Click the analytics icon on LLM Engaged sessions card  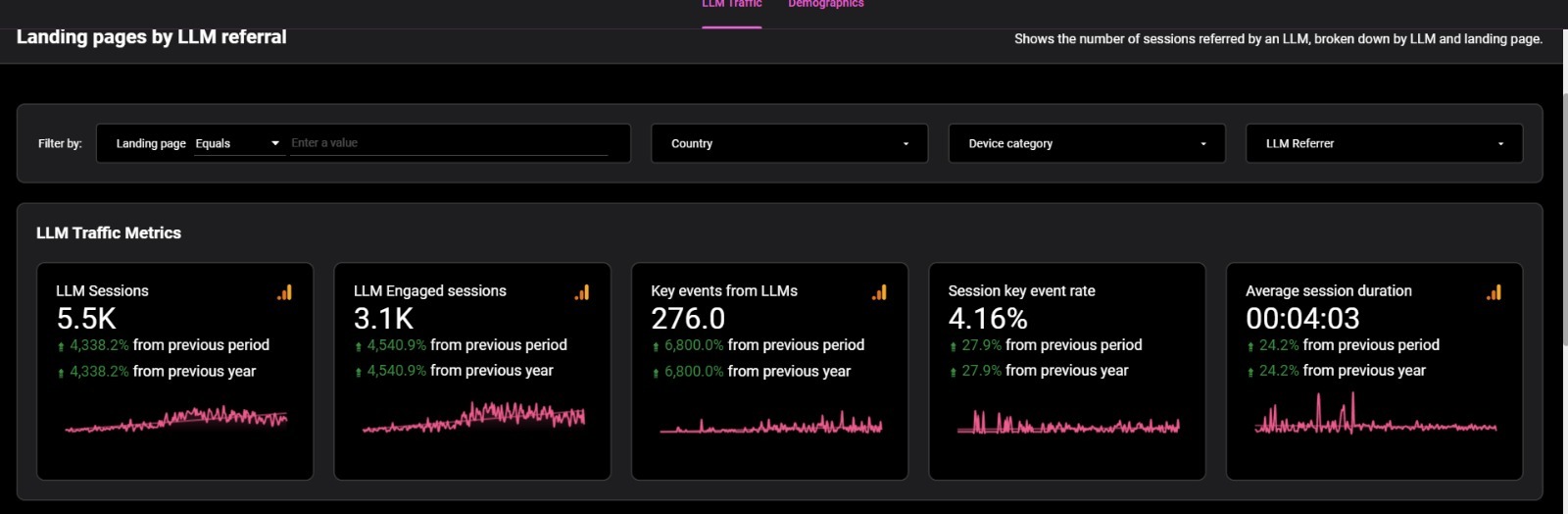click(582, 292)
